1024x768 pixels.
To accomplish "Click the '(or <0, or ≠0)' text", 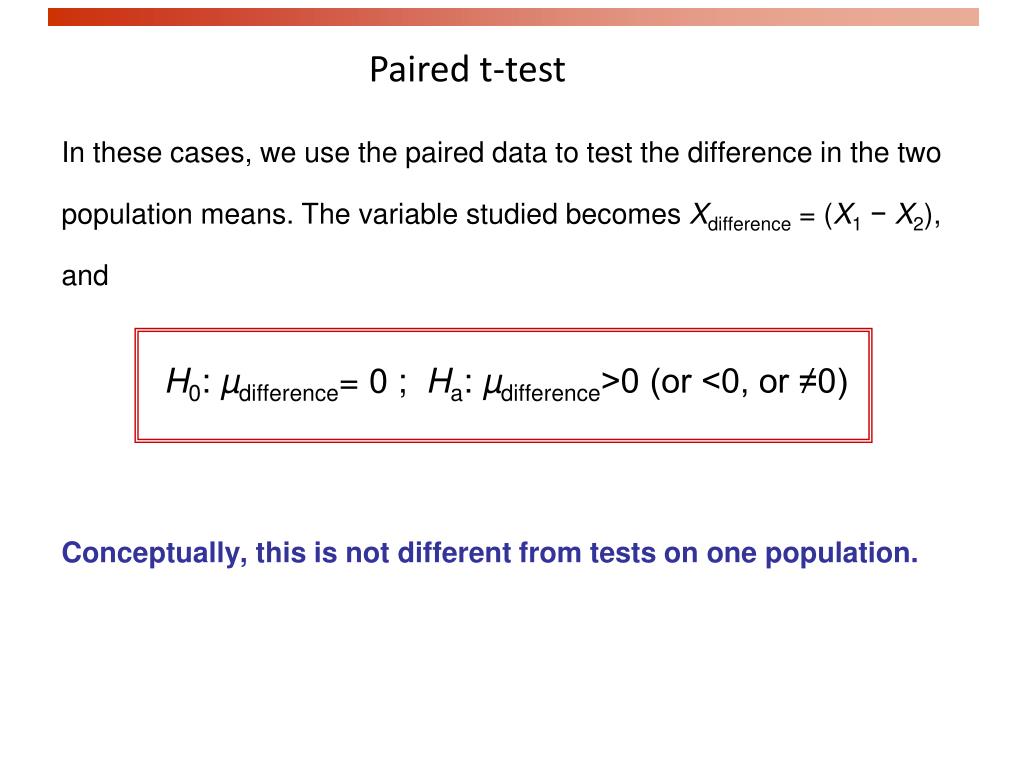I will pyautogui.click(x=749, y=382).
